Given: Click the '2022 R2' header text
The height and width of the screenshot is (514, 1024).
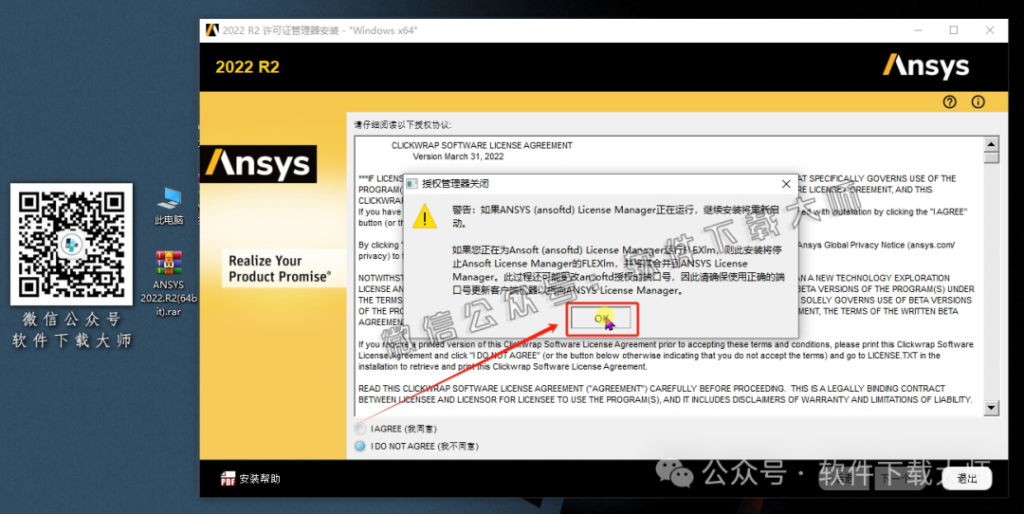Looking at the screenshot, I should 248,67.
